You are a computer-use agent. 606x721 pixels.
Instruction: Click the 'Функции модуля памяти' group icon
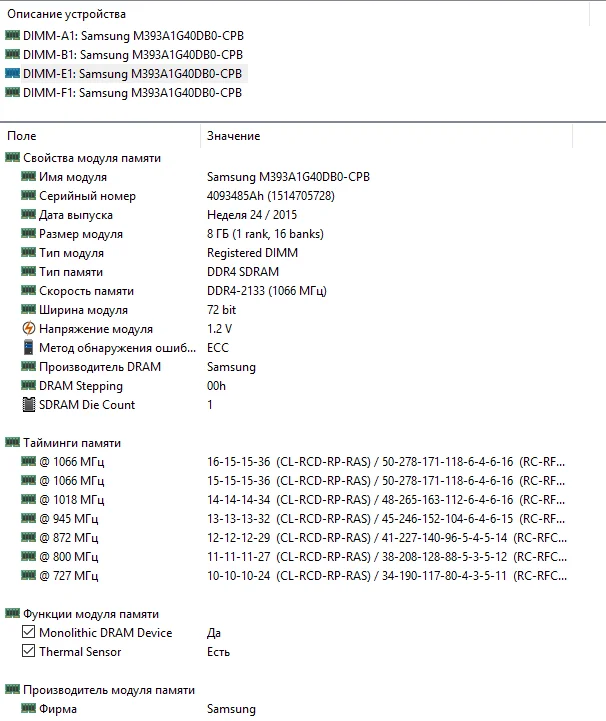coord(12,613)
